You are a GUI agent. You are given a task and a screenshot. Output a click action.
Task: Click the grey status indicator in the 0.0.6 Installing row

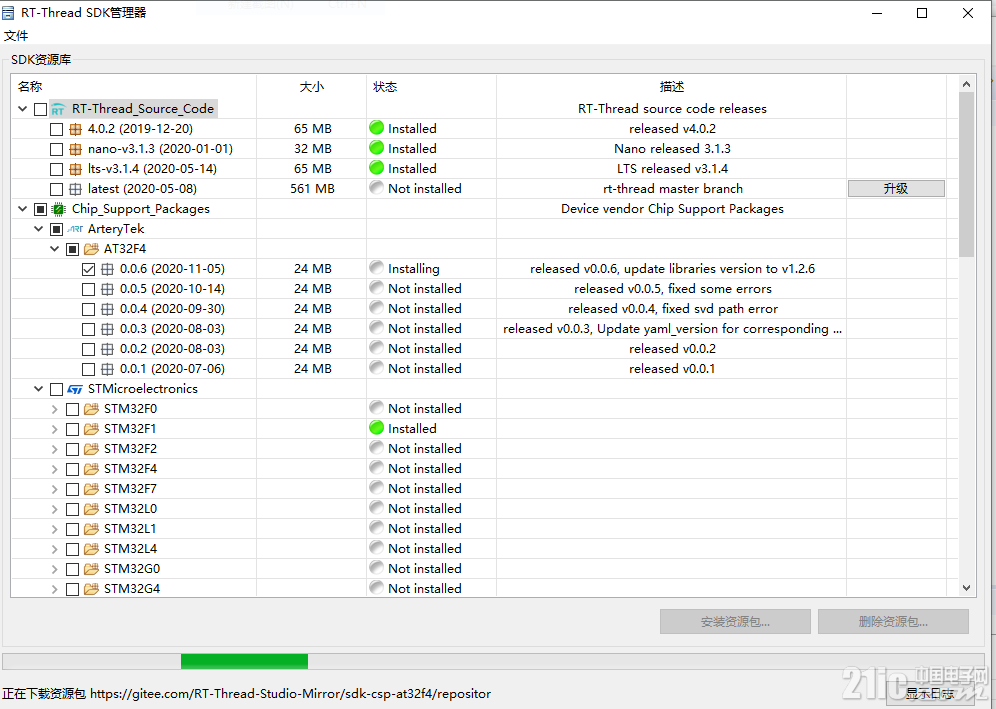(x=377, y=267)
